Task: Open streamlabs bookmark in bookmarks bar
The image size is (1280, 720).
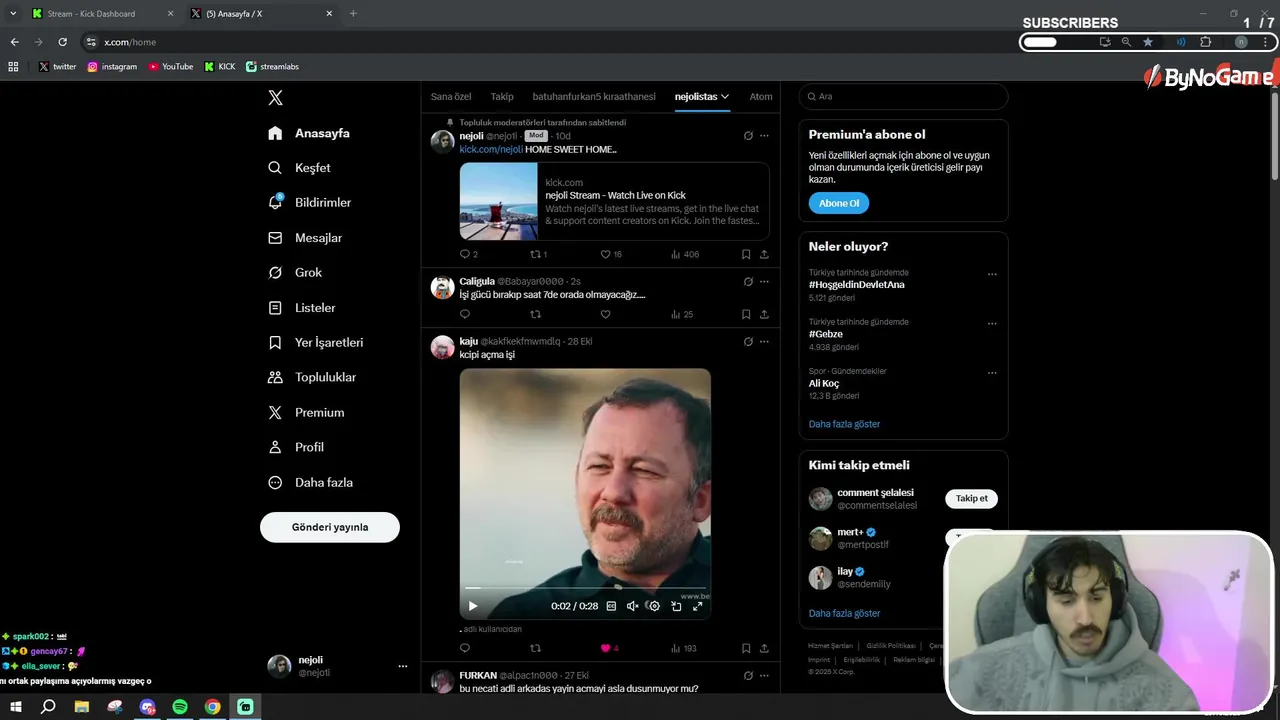Action: pos(272,67)
